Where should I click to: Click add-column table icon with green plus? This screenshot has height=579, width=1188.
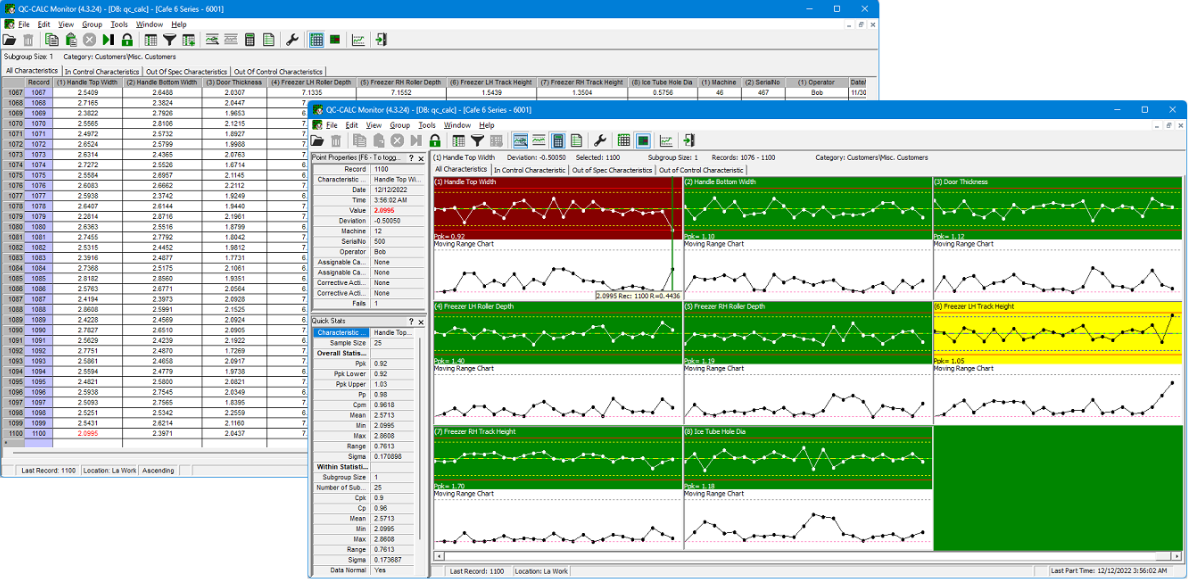pyautogui.click(x=189, y=39)
